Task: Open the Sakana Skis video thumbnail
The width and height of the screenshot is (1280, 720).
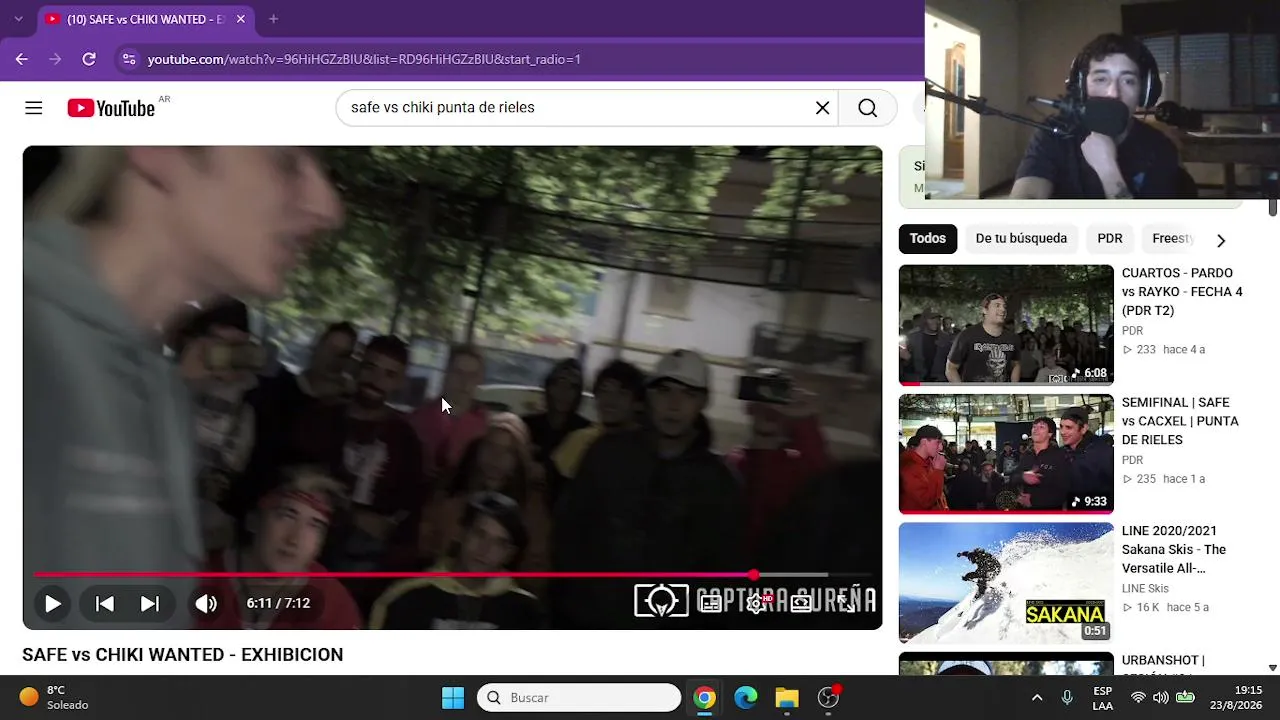Action: (x=1006, y=583)
